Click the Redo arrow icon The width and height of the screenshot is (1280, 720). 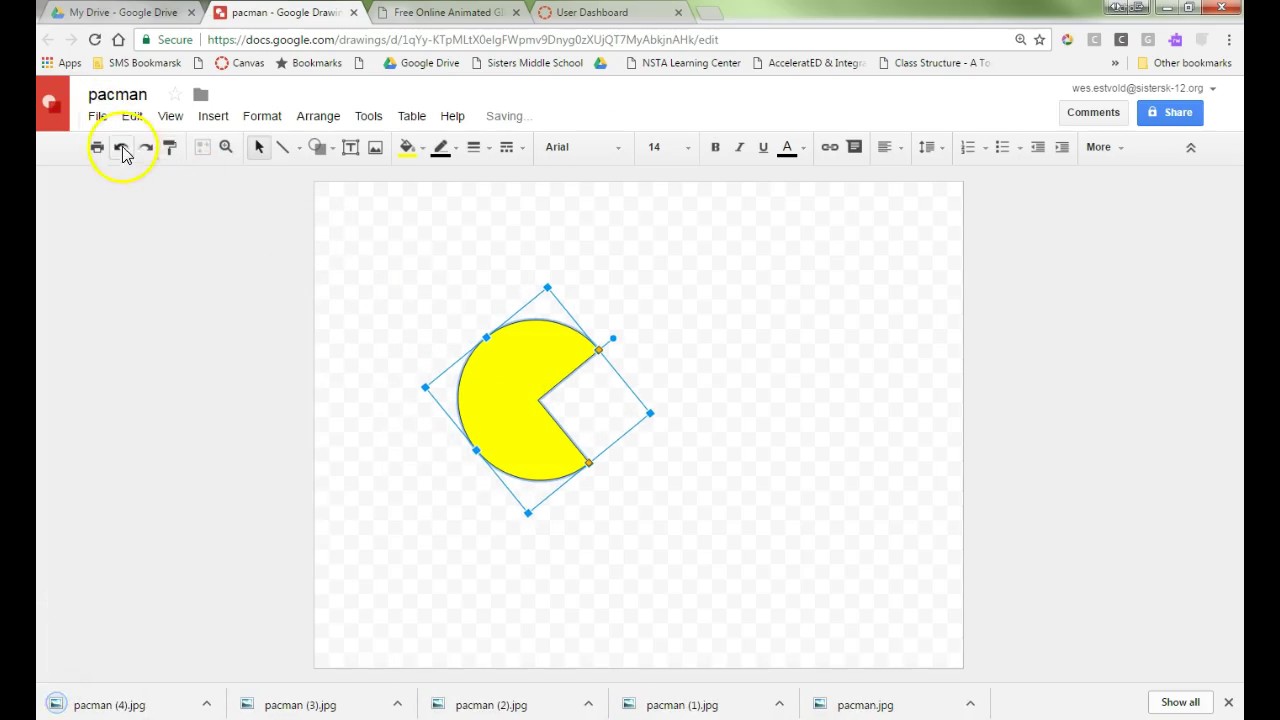coord(146,147)
